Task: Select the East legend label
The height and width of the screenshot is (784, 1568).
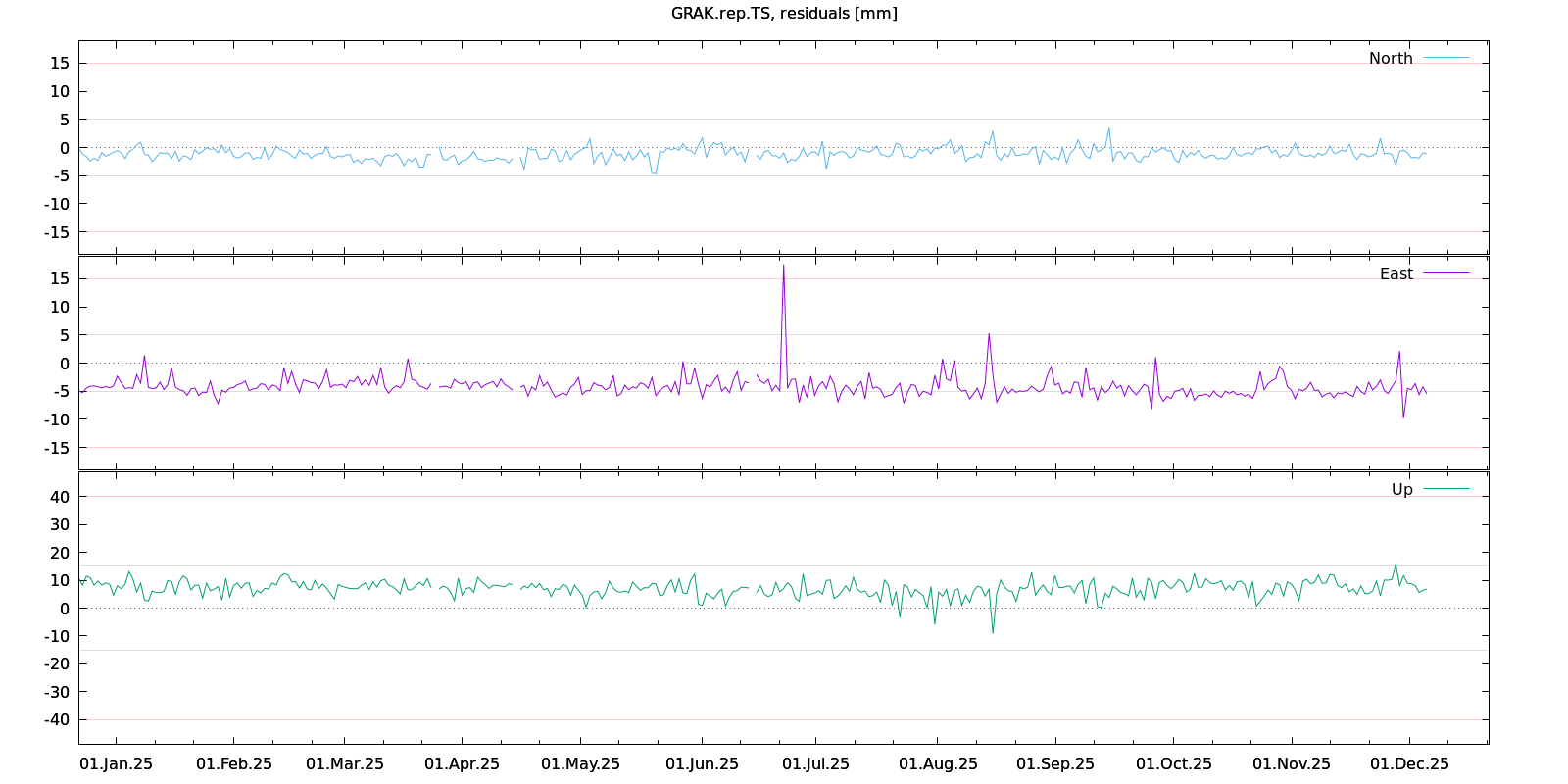Action: coord(1396,274)
